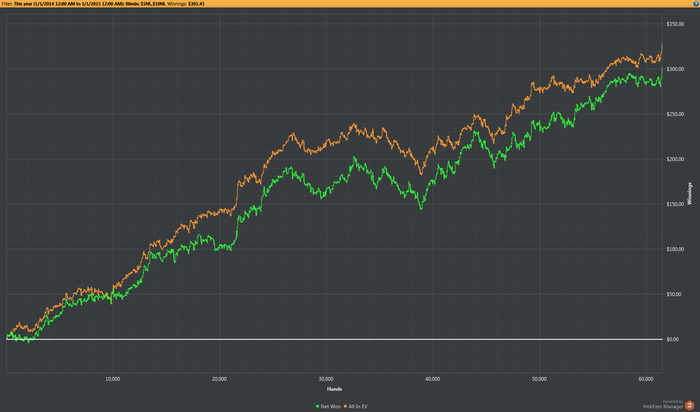Image resolution: width=700 pixels, height=412 pixels.
Task: Toggle the All-In EV legend entry
Action: (x=356, y=407)
